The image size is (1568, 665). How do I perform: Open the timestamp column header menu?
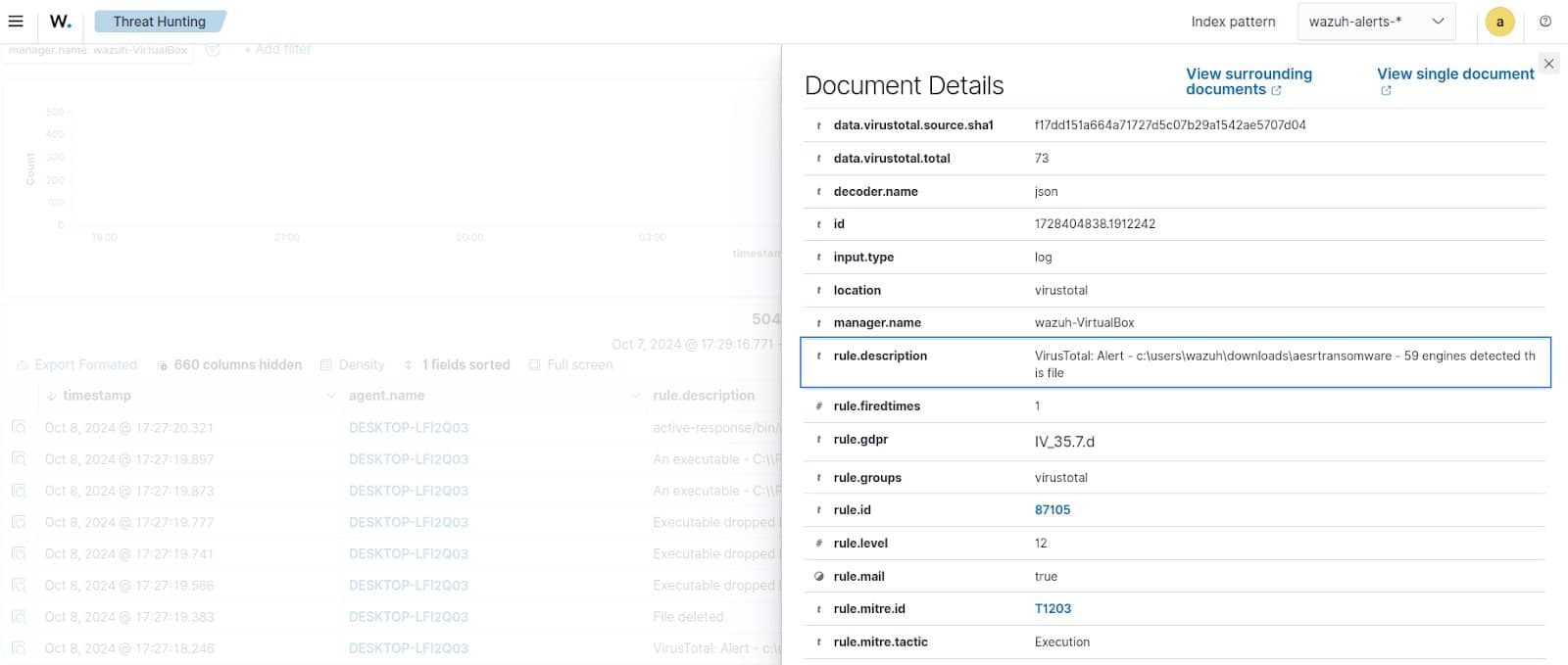coord(329,396)
